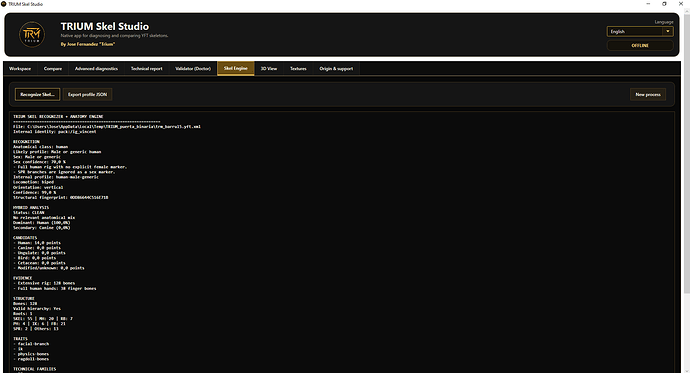The width and height of the screenshot is (690, 373).
Task: Open the Compare tab
Action: click(53, 69)
